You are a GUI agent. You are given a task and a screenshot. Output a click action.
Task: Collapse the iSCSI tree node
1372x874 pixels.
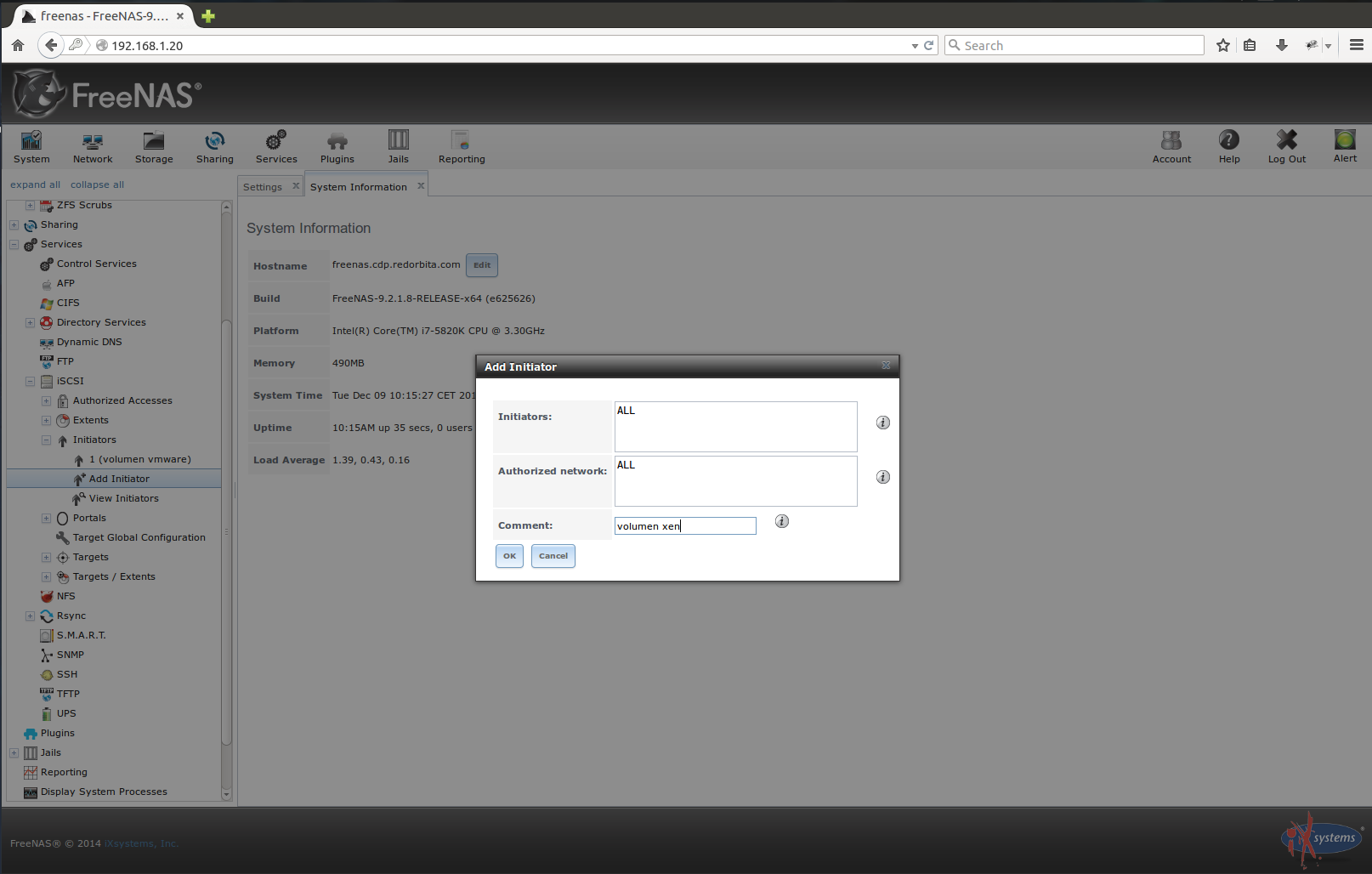[30, 381]
